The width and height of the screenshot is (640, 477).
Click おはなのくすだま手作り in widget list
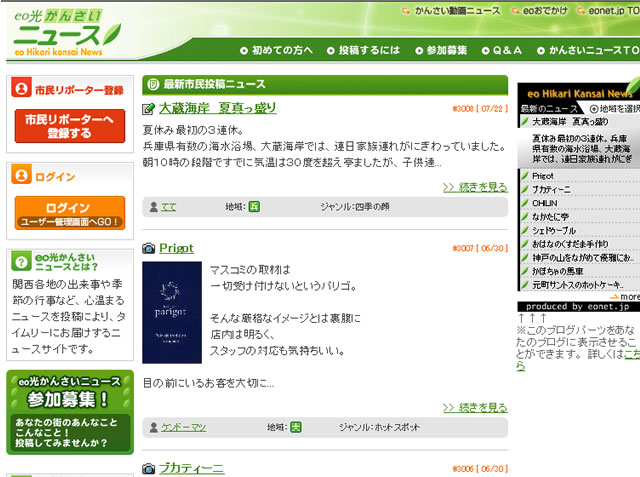click(570, 244)
